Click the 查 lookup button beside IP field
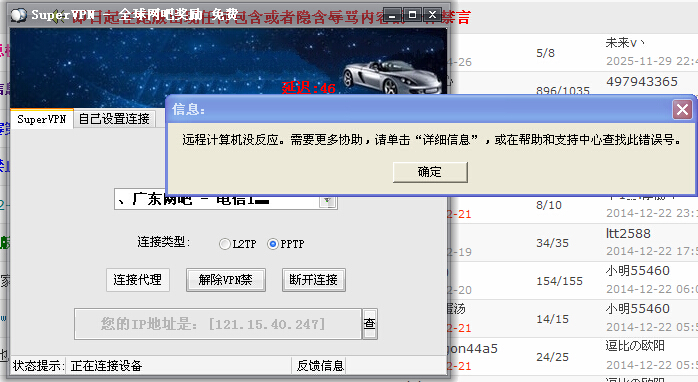The height and width of the screenshot is (382, 698). [370, 324]
